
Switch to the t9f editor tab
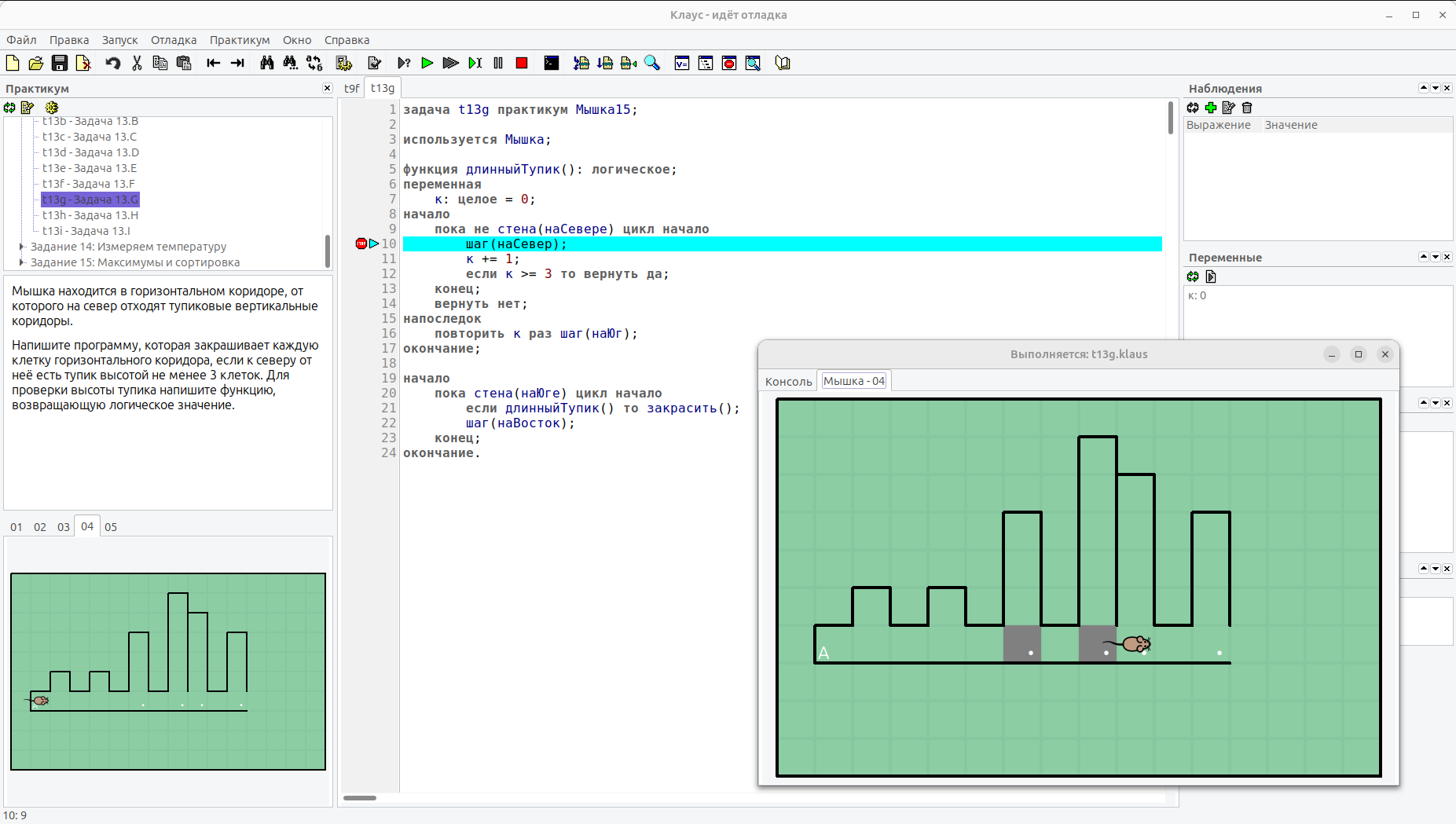[x=352, y=88]
